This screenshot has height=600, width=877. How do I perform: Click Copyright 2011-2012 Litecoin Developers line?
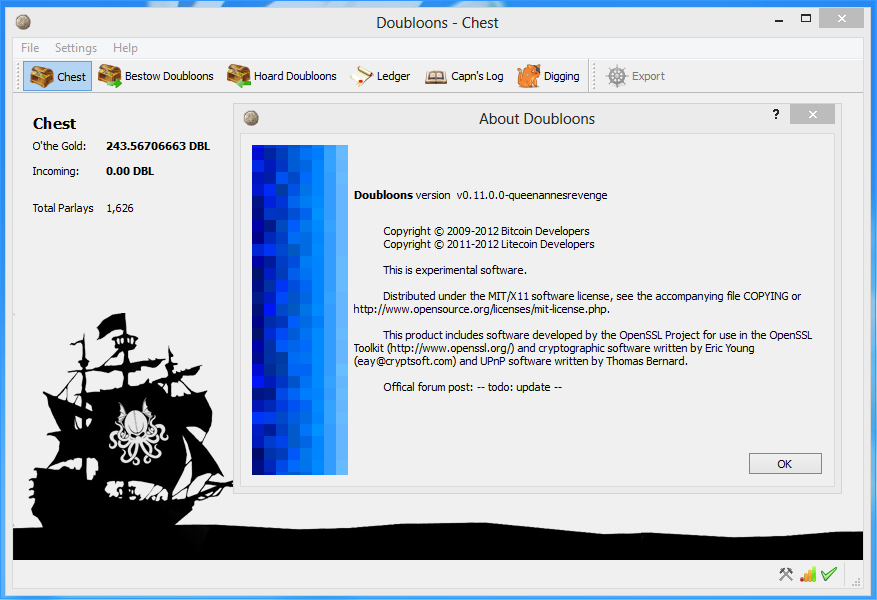[489, 244]
